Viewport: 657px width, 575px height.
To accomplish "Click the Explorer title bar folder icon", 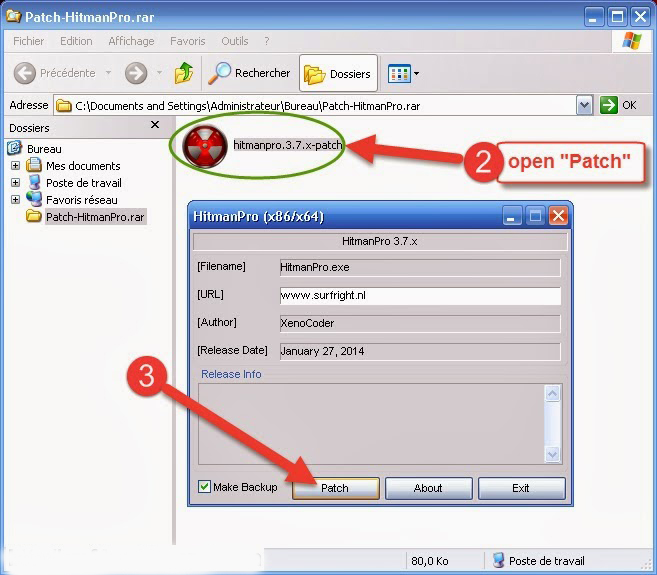I will pyautogui.click(x=13, y=16).
